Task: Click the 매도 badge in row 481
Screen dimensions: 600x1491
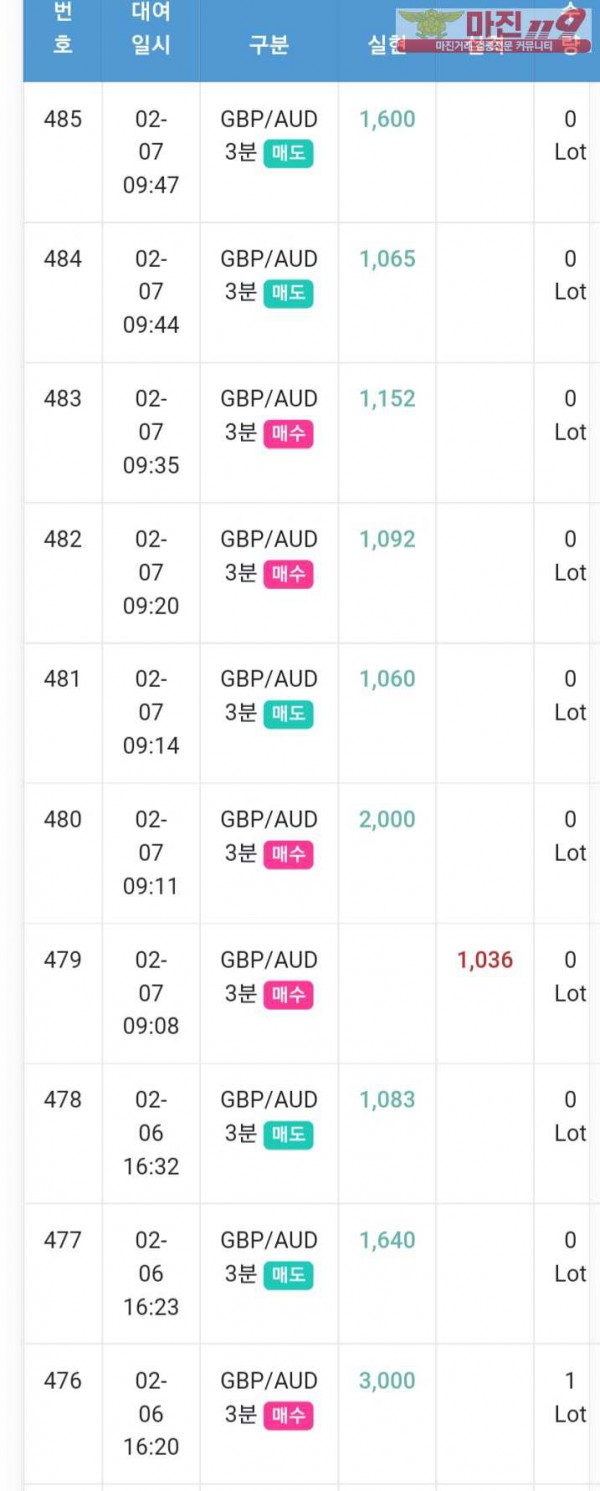Action: [x=288, y=713]
